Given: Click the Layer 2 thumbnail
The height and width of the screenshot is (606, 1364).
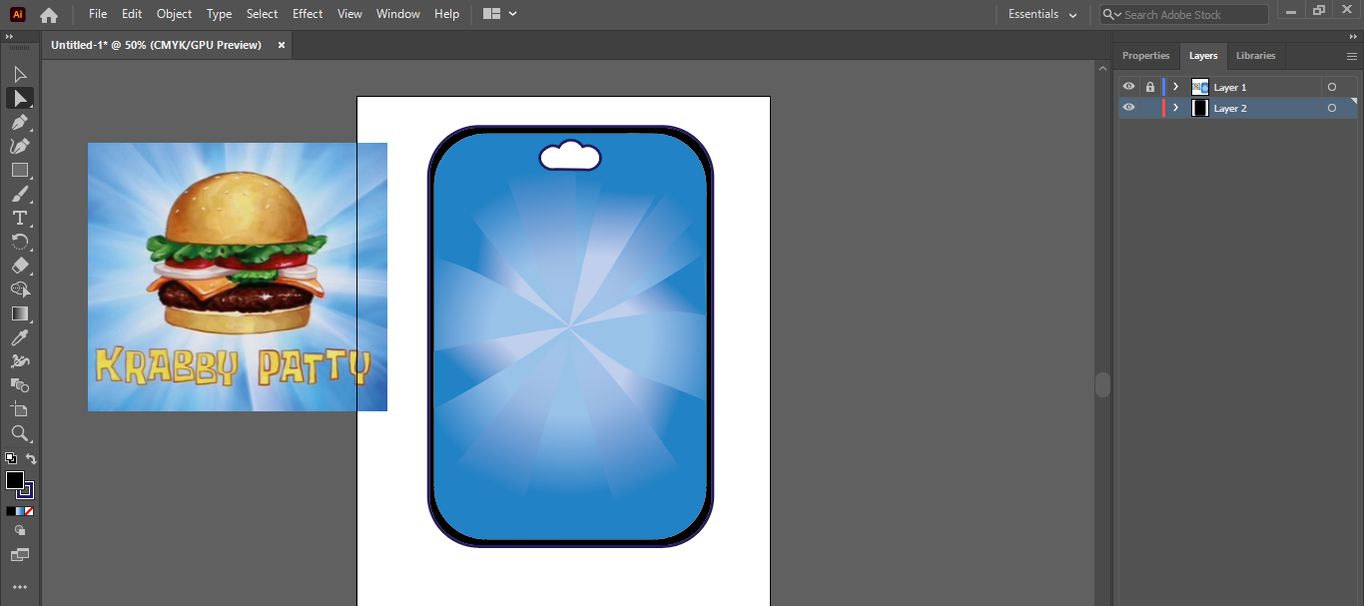Looking at the screenshot, I should tap(1200, 108).
